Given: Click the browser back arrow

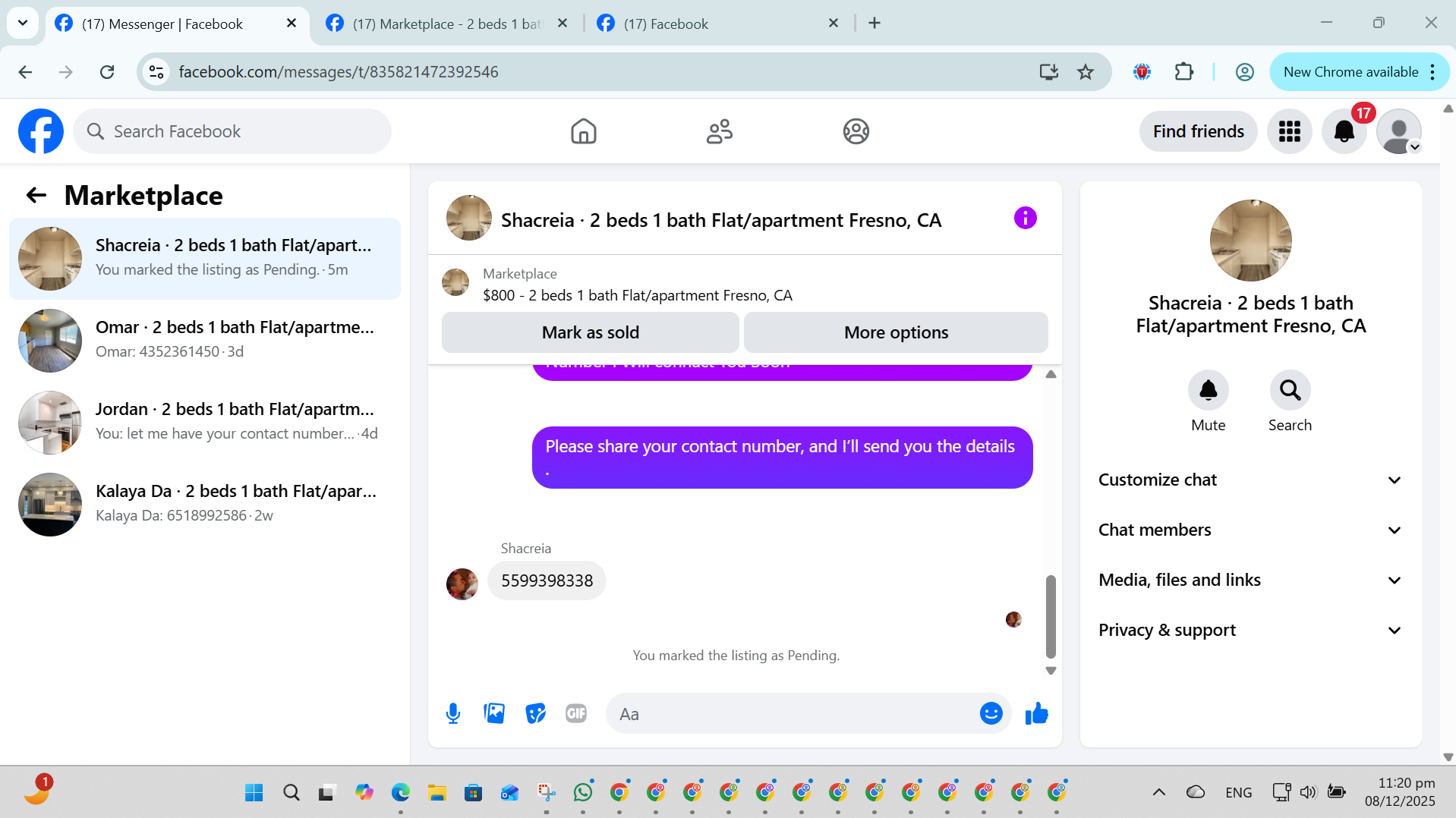Looking at the screenshot, I should [x=25, y=72].
